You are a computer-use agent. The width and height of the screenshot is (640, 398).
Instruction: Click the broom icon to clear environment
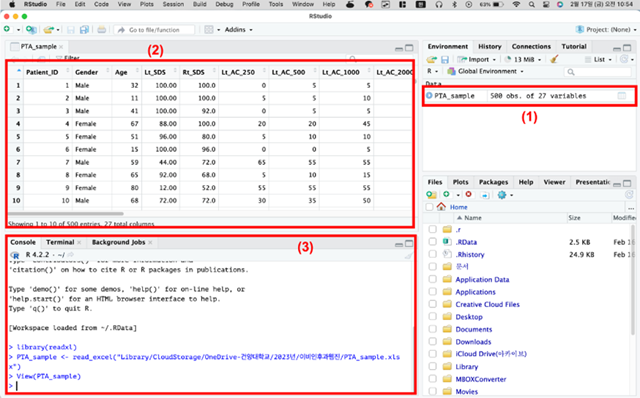tap(554, 60)
